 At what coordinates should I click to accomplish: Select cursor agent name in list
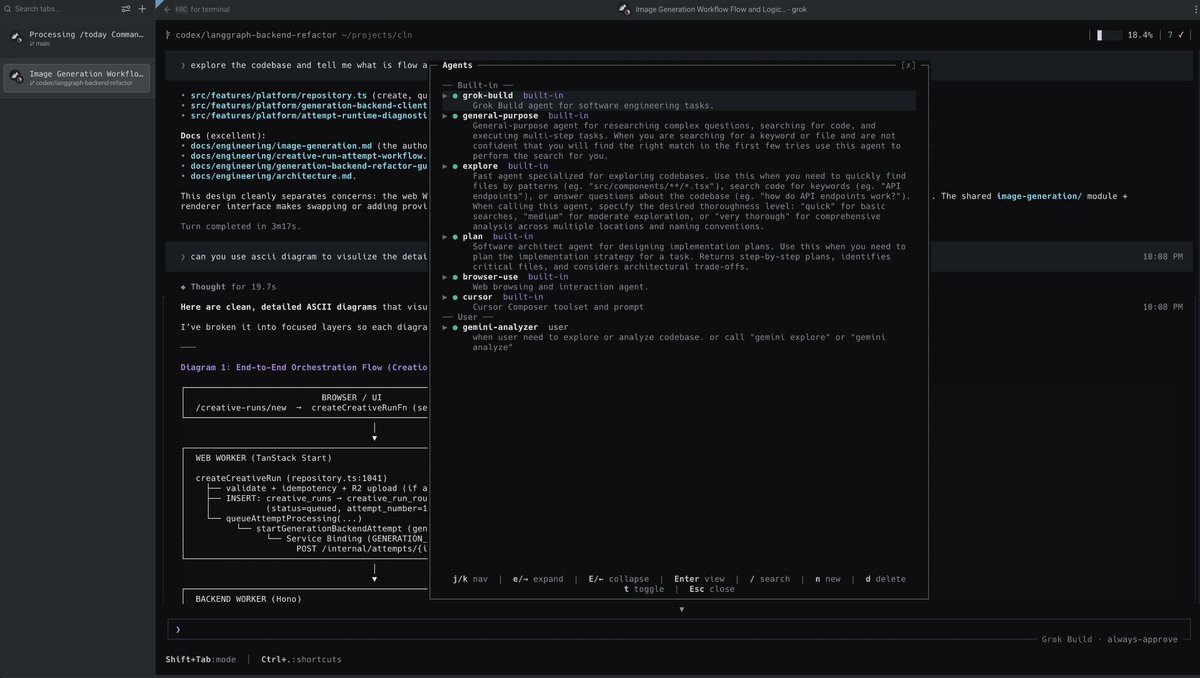pyautogui.click(x=478, y=297)
